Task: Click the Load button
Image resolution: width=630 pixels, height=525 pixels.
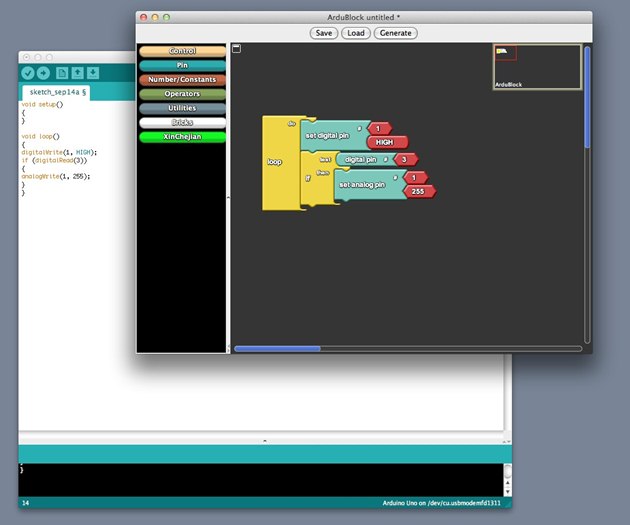Action: 356,33
